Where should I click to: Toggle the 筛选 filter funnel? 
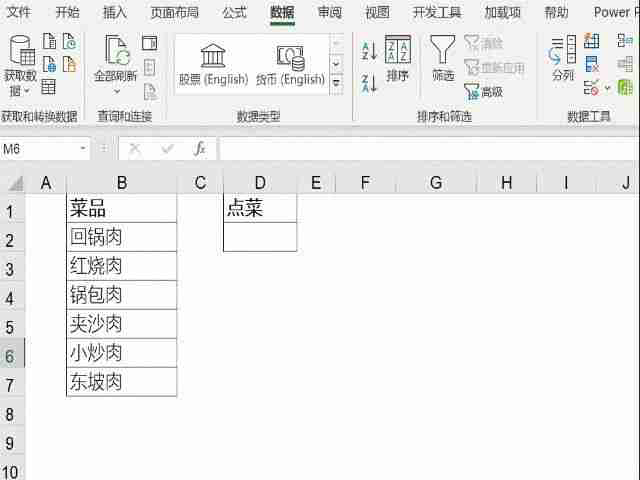tap(443, 59)
